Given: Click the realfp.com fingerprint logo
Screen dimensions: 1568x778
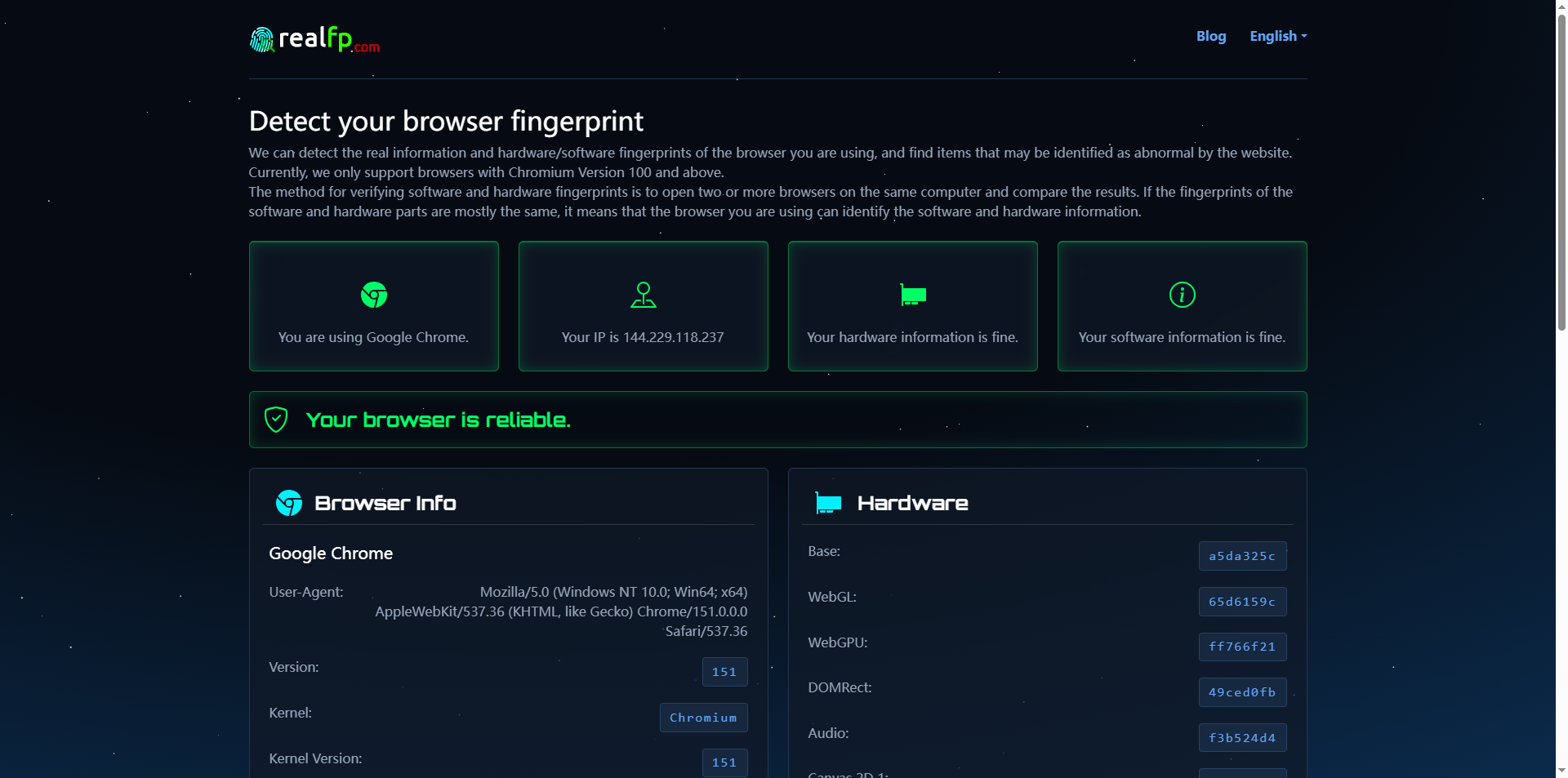Looking at the screenshot, I should pyautogui.click(x=314, y=39).
